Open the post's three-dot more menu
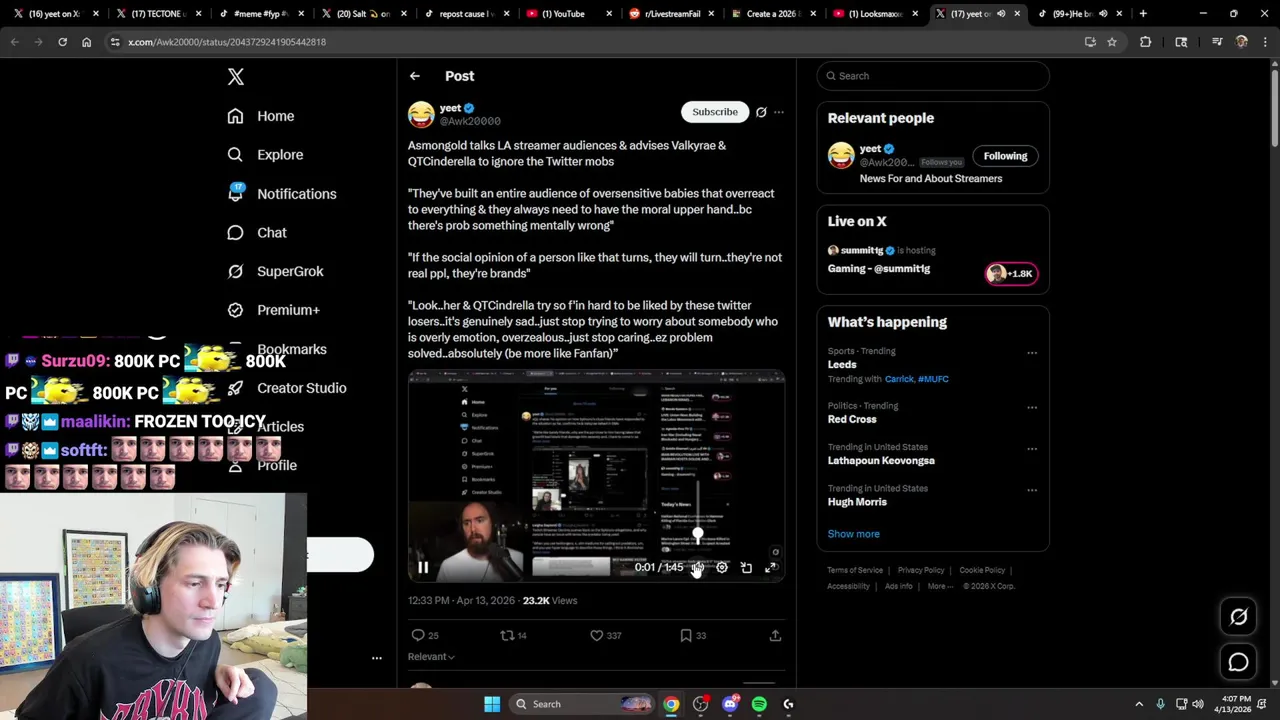 [x=779, y=112]
